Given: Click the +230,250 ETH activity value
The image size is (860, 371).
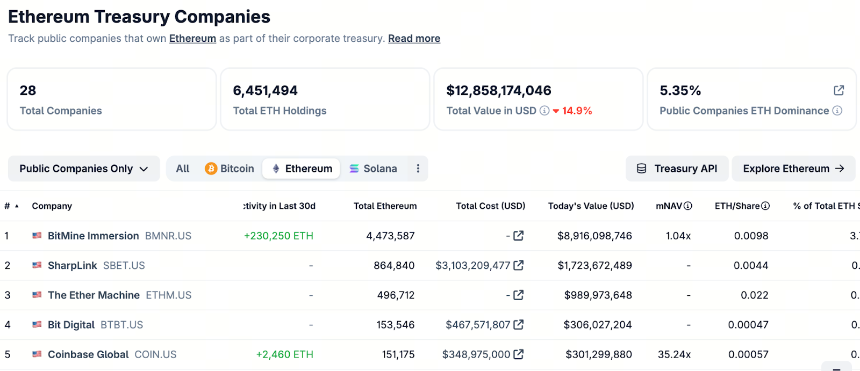Looking at the screenshot, I should tap(279, 236).
